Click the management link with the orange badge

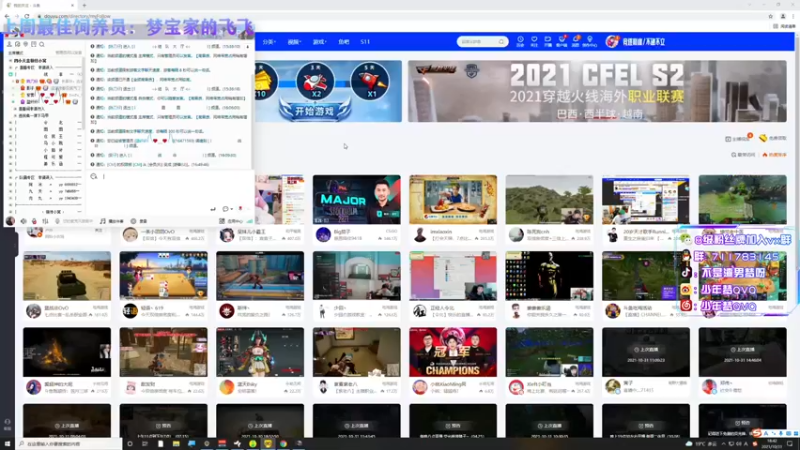click(x=738, y=138)
